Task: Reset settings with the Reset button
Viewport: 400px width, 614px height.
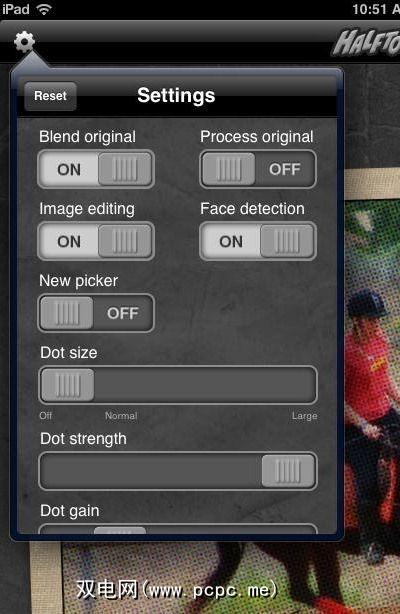Action: 50,96
